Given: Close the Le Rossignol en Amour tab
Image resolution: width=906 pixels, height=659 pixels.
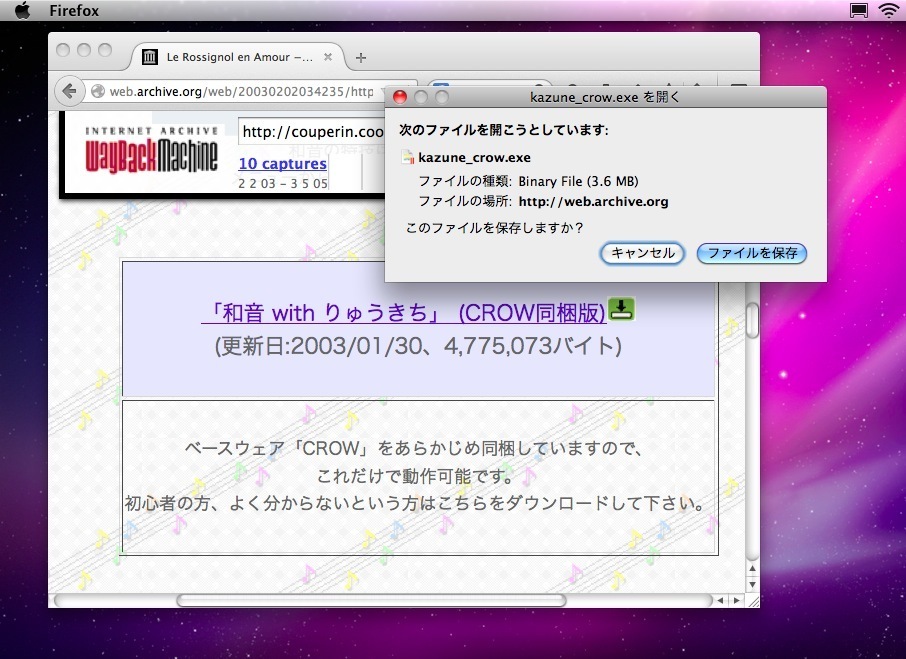Looking at the screenshot, I should pyautogui.click(x=327, y=57).
